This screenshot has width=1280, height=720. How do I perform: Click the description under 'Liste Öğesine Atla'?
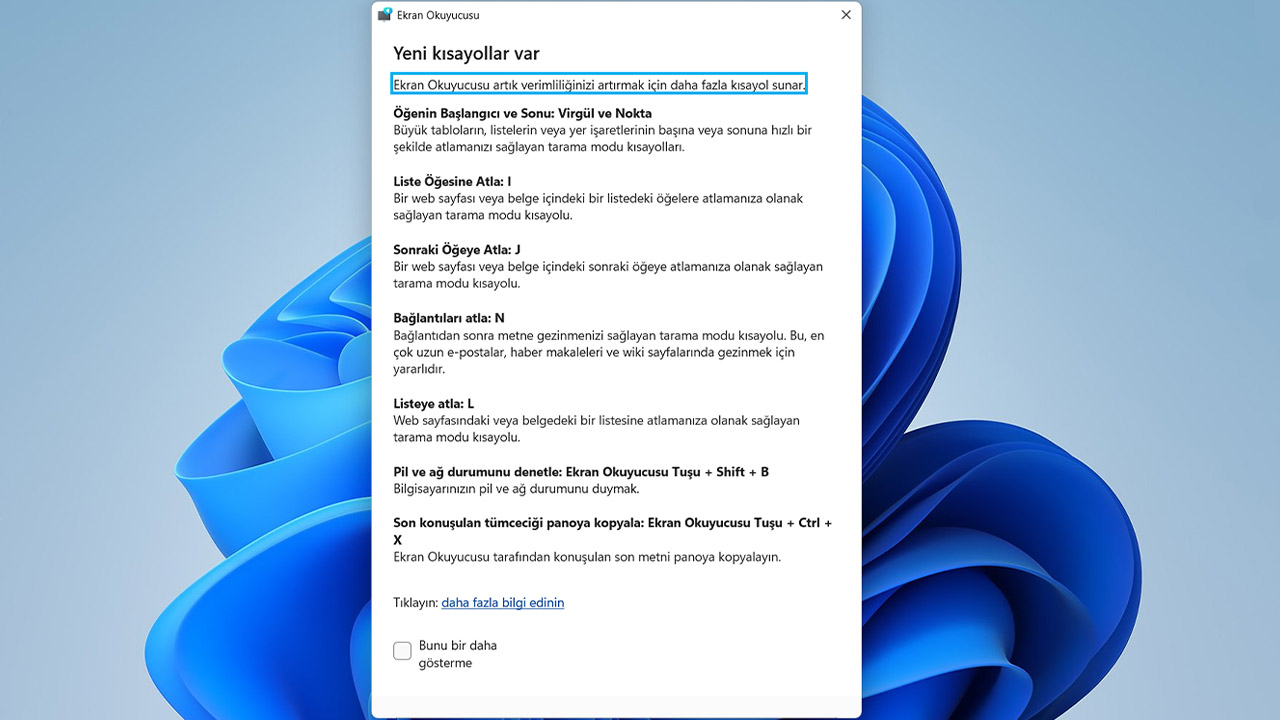597,207
